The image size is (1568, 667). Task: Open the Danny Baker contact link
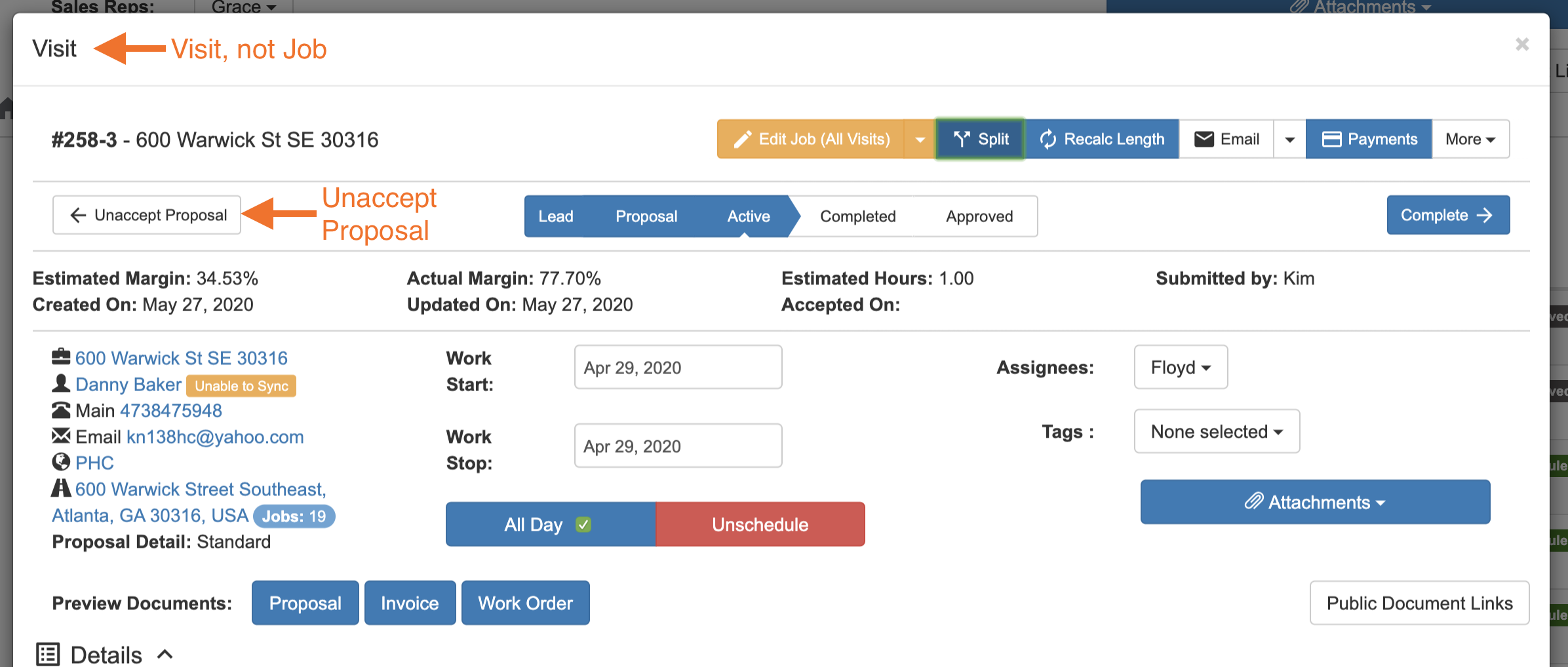(x=128, y=385)
